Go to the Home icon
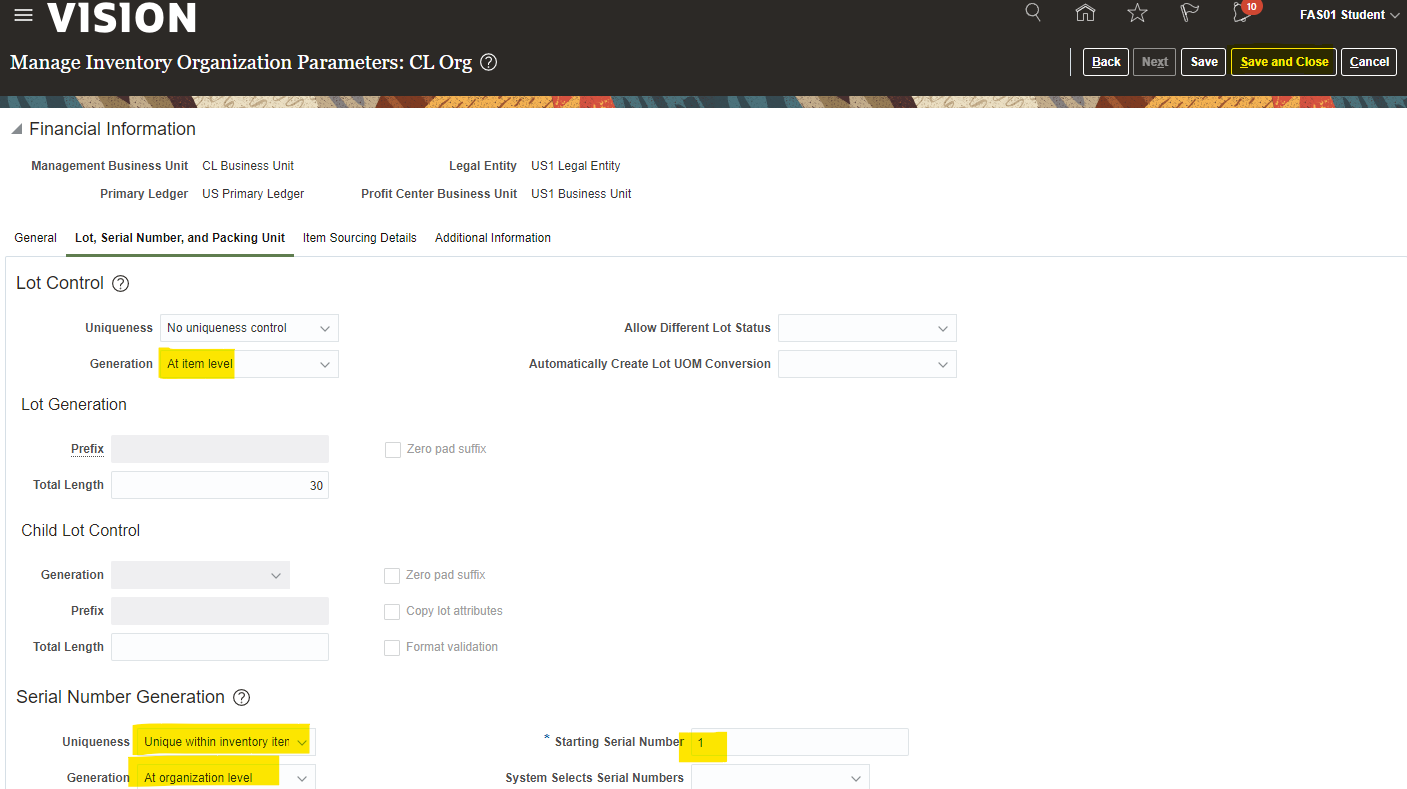 coord(1085,13)
